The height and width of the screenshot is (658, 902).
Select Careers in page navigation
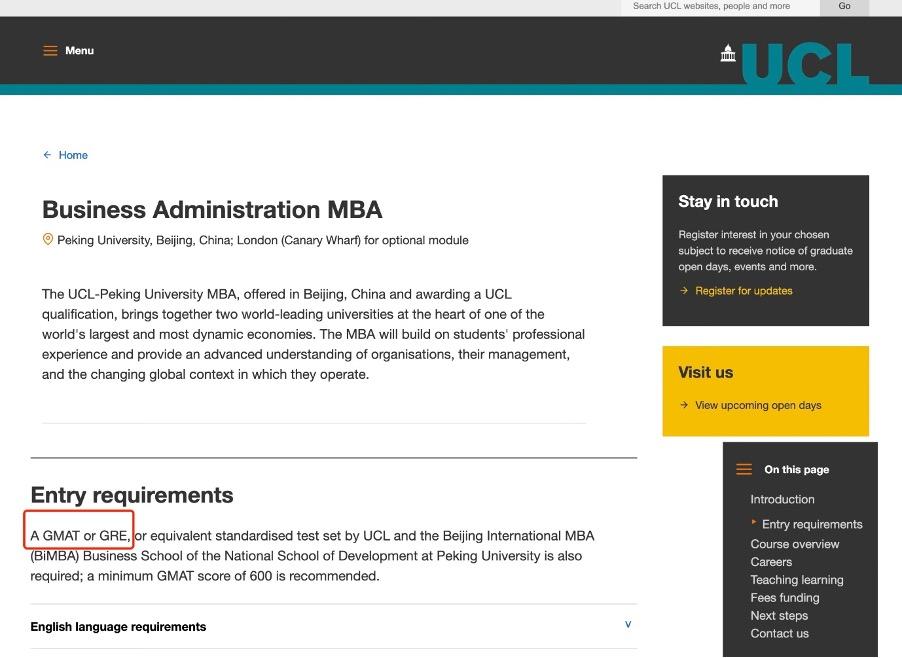click(x=771, y=562)
